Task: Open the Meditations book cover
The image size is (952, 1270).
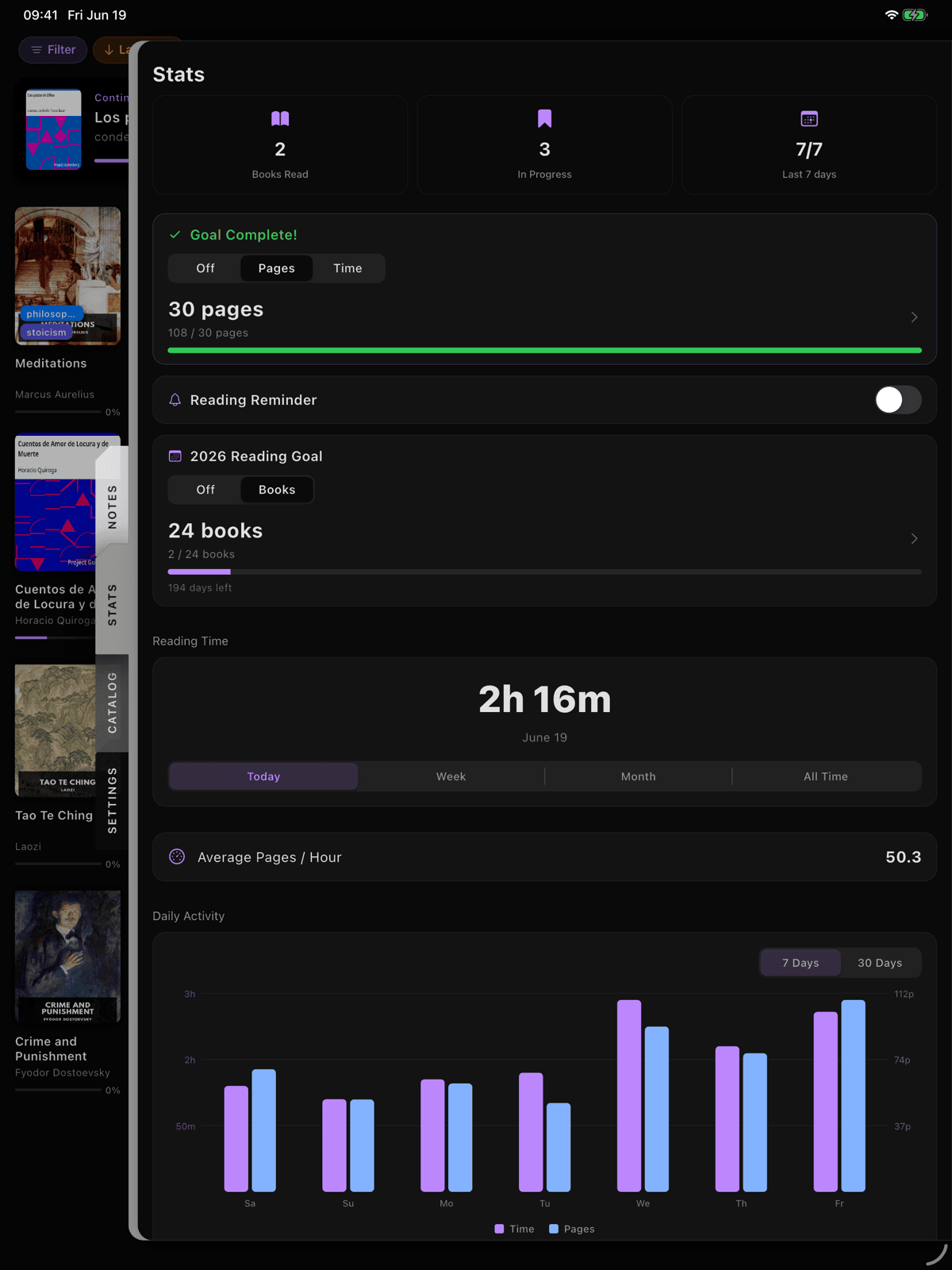Action: pyautogui.click(x=67, y=275)
